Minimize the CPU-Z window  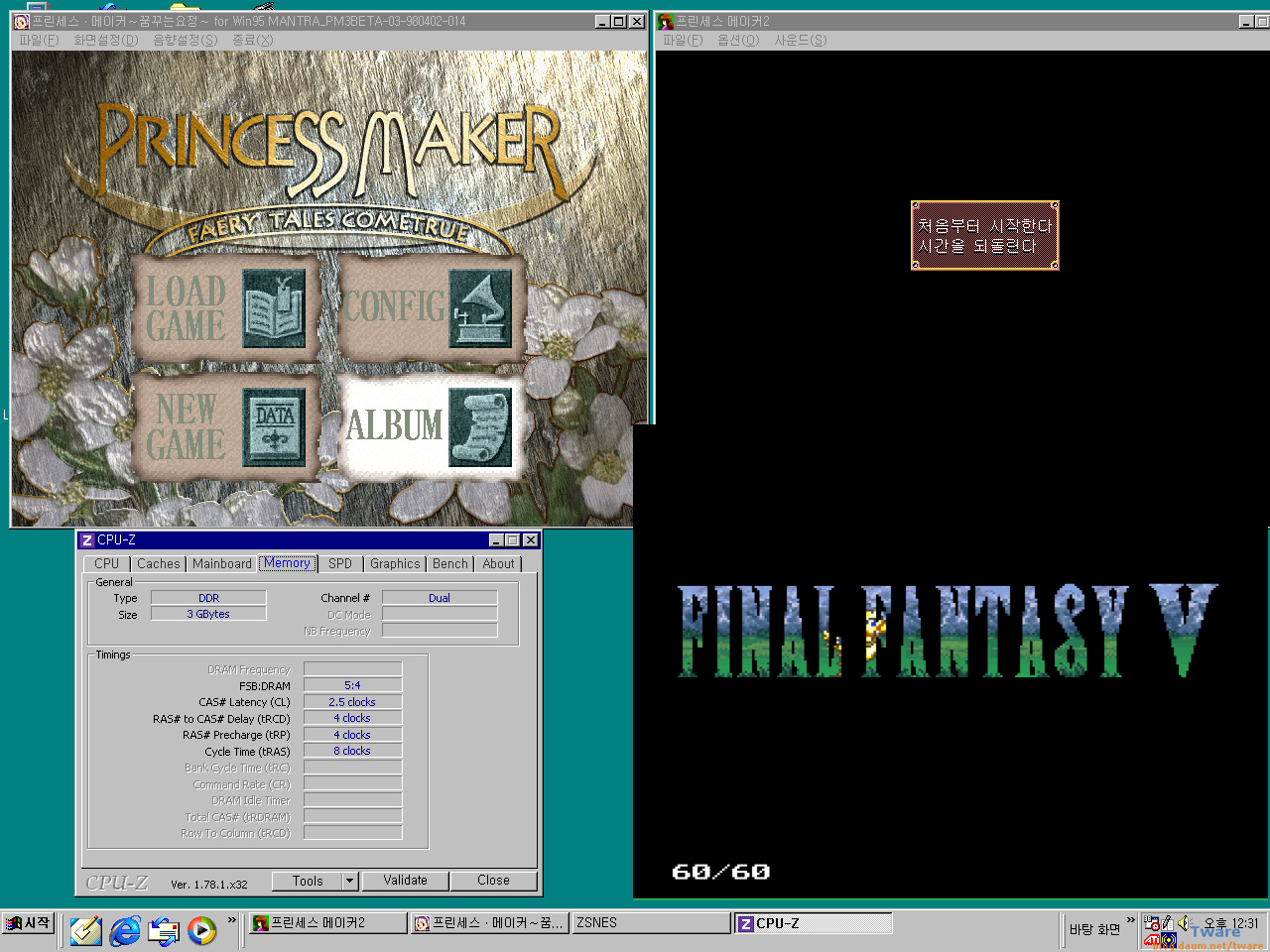(x=496, y=540)
